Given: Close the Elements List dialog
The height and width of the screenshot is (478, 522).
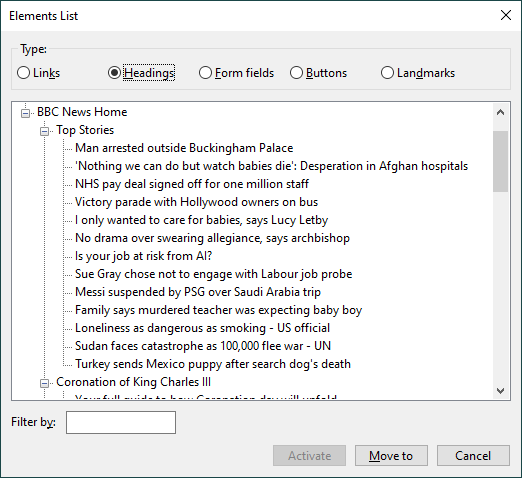Looking at the screenshot, I should pos(506,15).
